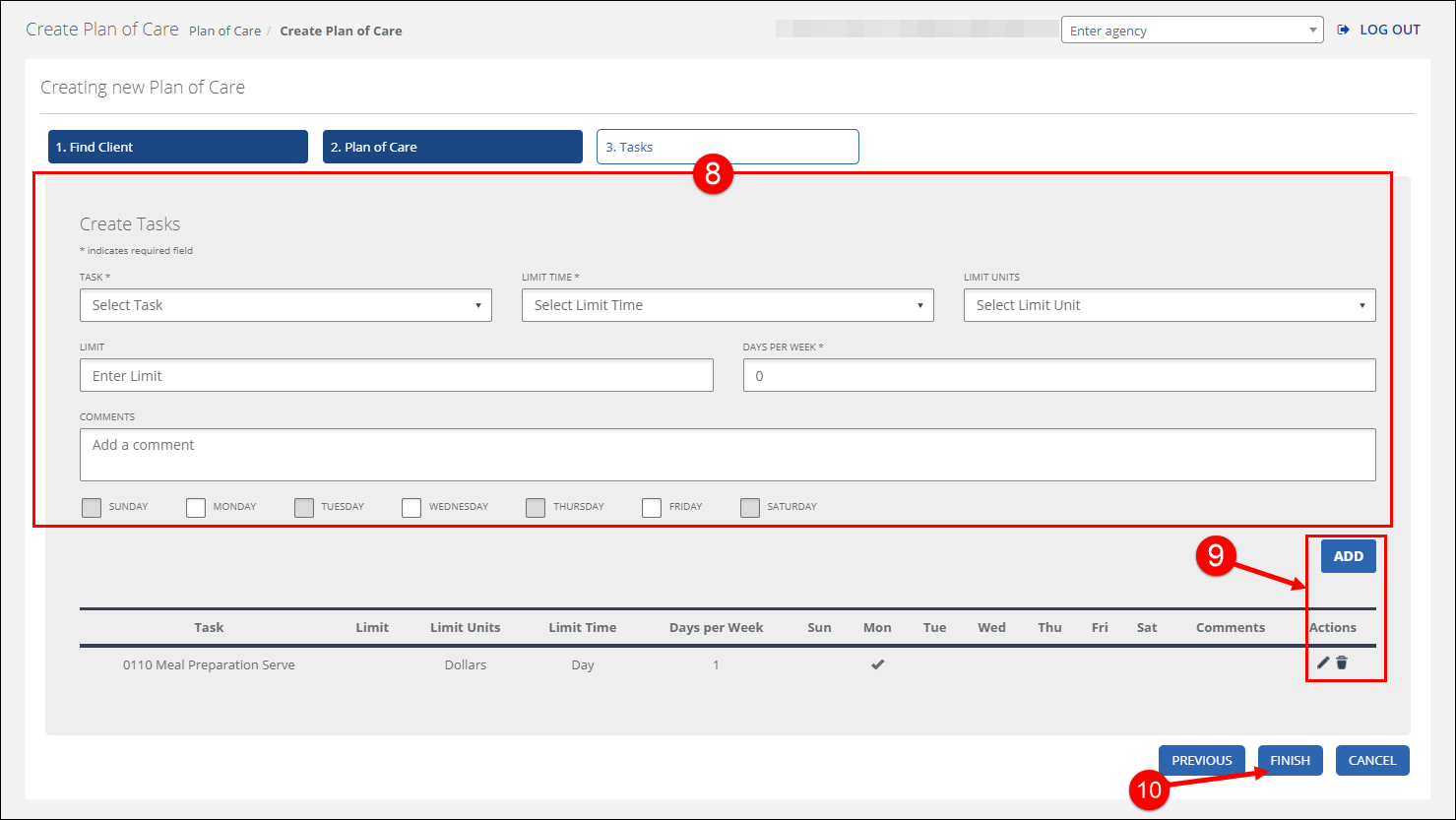This screenshot has width=1456, height=820.
Task: Click the PREVIOUS button
Action: click(1201, 760)
